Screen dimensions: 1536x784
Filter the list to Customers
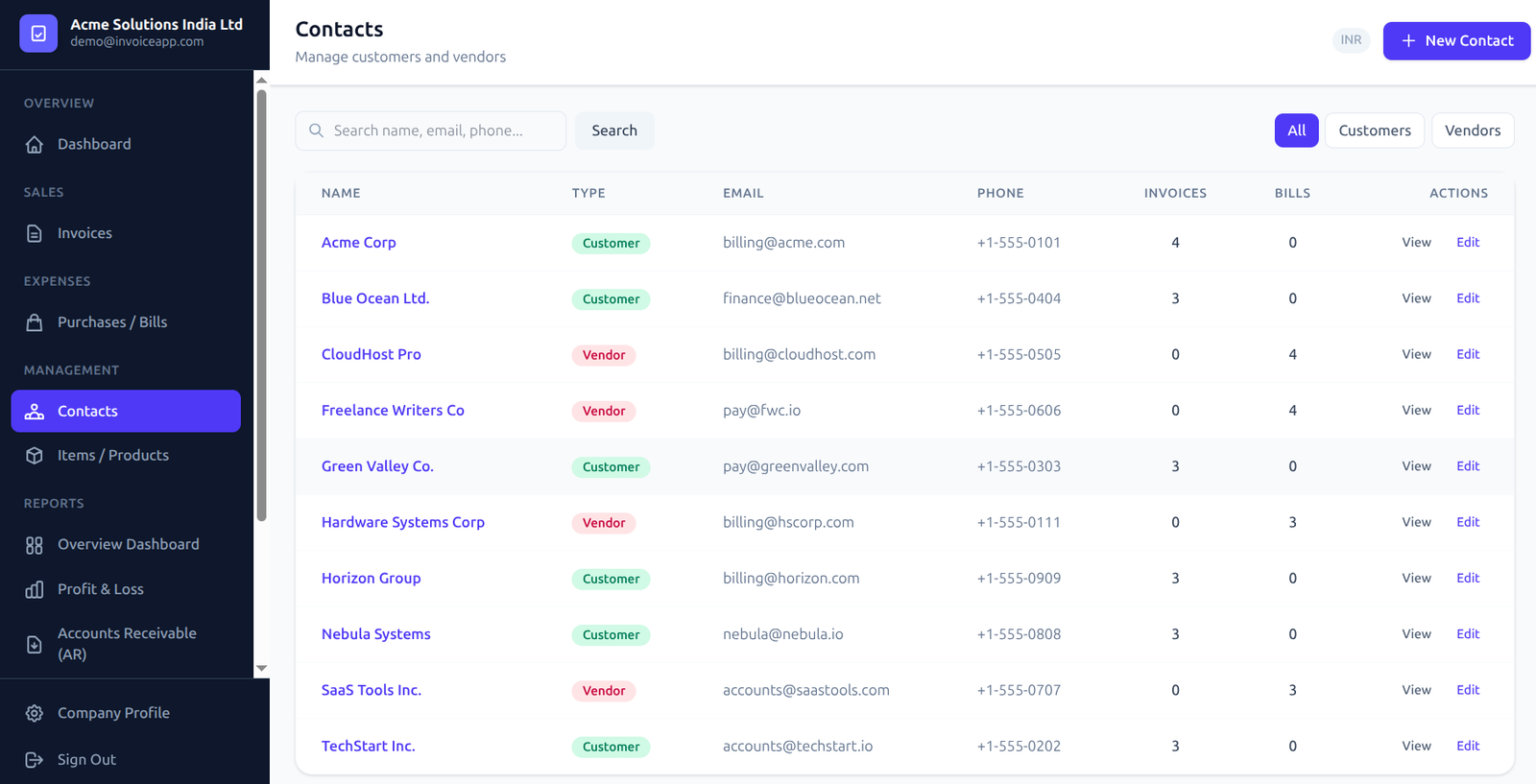[1375, 131]
